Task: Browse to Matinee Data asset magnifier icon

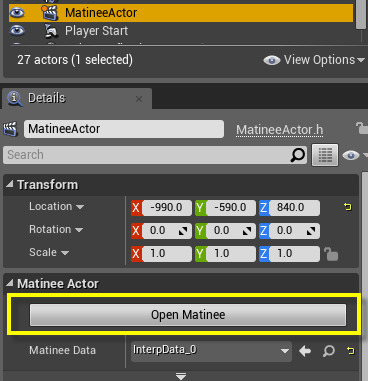Action: coord(329,351)
